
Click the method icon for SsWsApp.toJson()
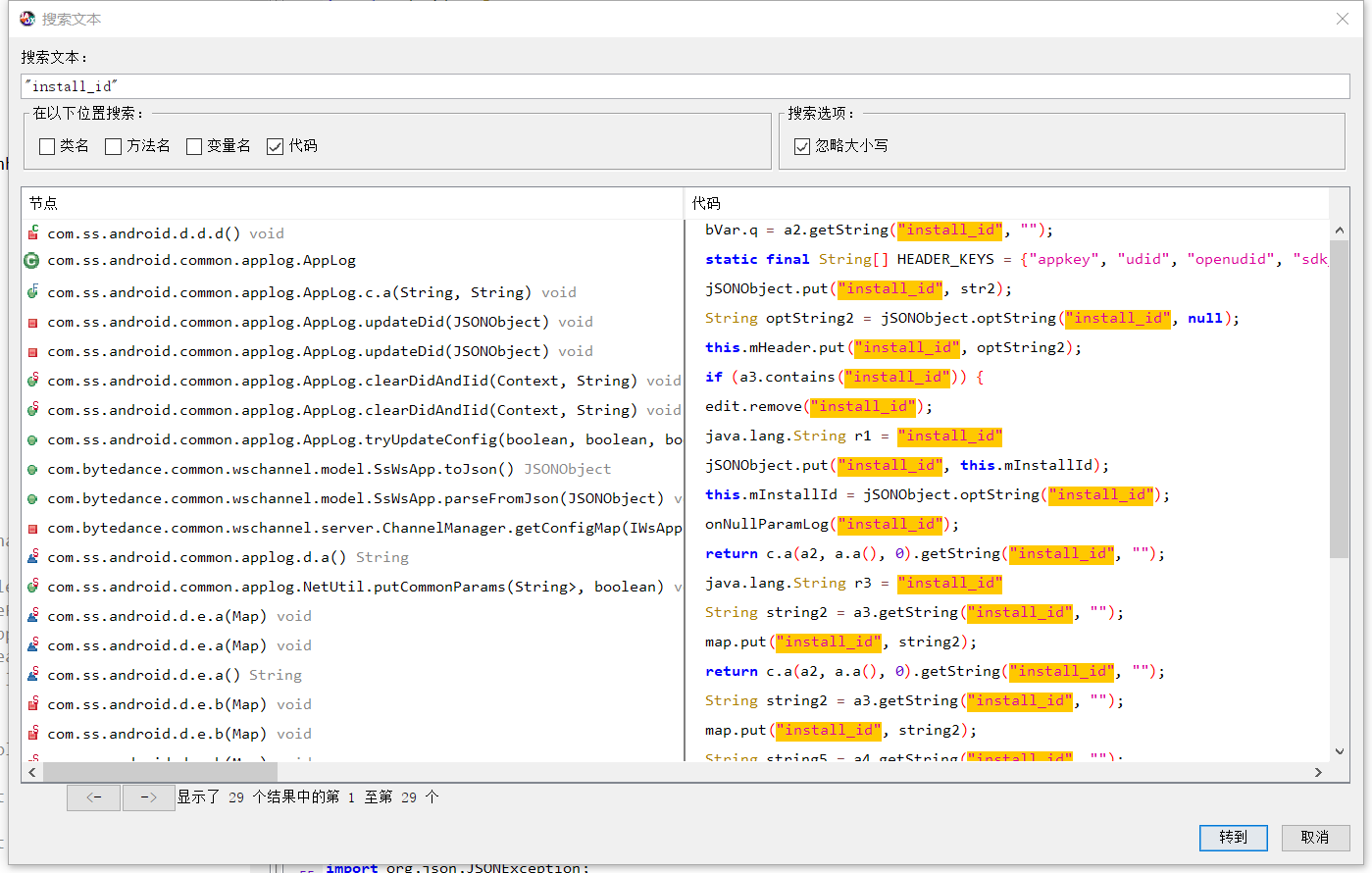[x=32, y=469]
